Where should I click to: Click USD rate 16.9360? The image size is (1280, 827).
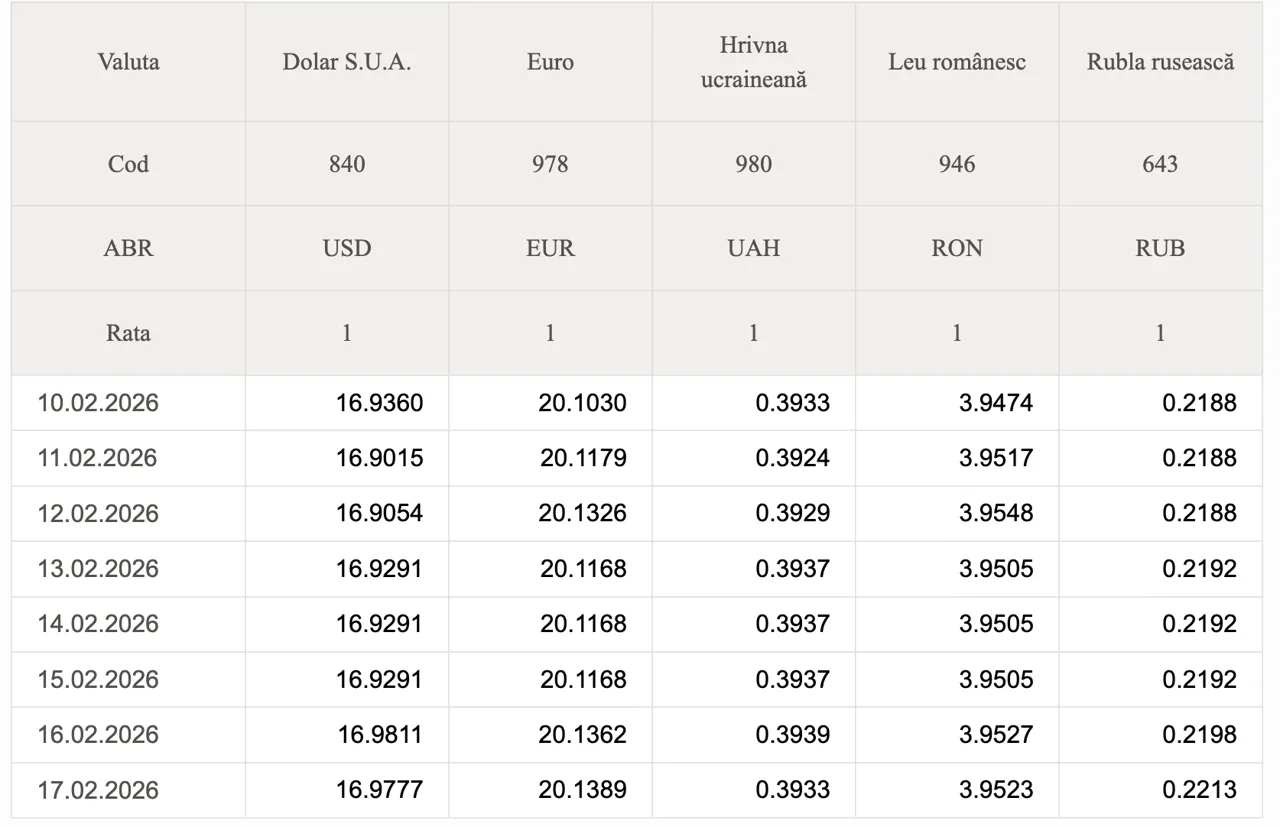pos(379,403)
